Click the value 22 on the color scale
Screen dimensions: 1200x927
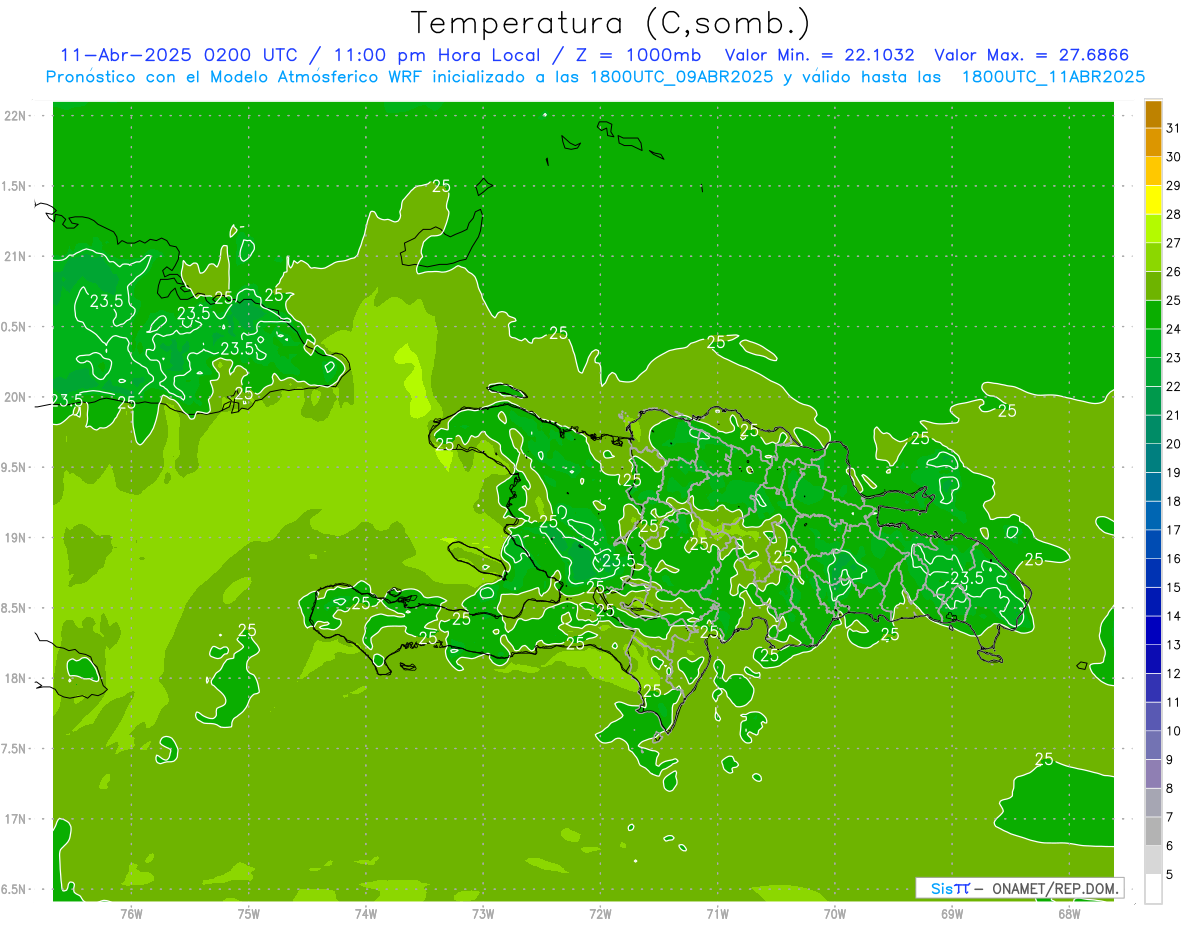click(1174, 386)
